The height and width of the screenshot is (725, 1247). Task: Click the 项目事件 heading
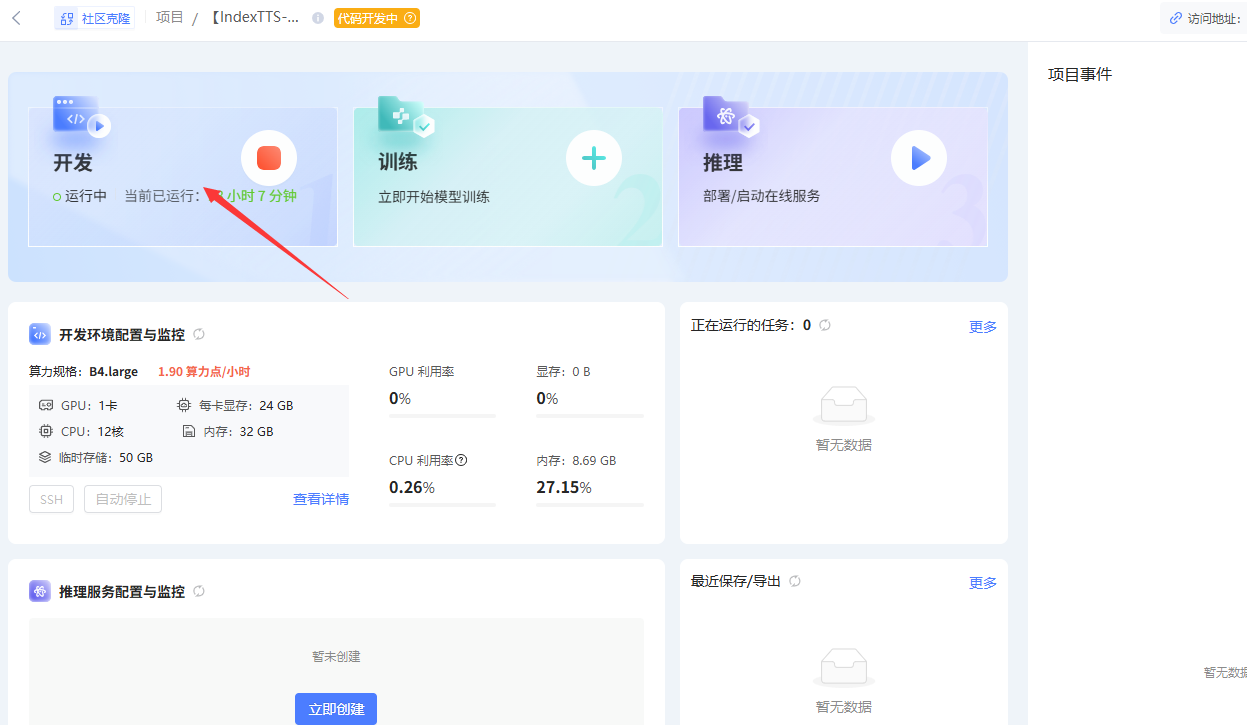1080,74
